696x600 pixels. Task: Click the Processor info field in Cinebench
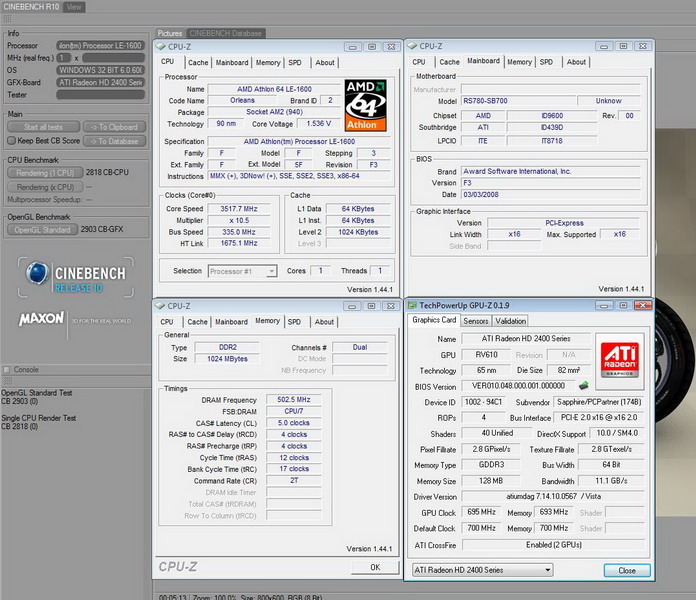tap(100, 45)
